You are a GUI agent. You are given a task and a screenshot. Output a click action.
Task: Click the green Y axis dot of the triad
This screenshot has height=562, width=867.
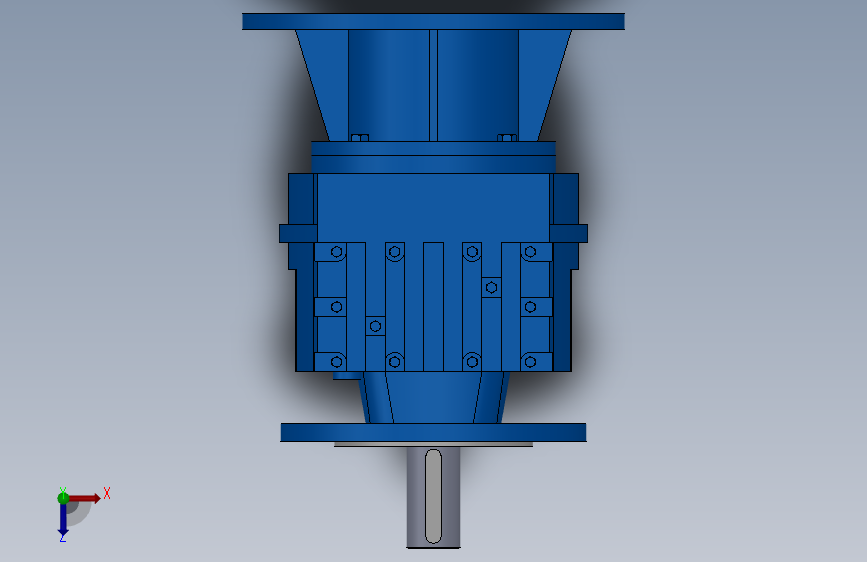coord(63,498)
